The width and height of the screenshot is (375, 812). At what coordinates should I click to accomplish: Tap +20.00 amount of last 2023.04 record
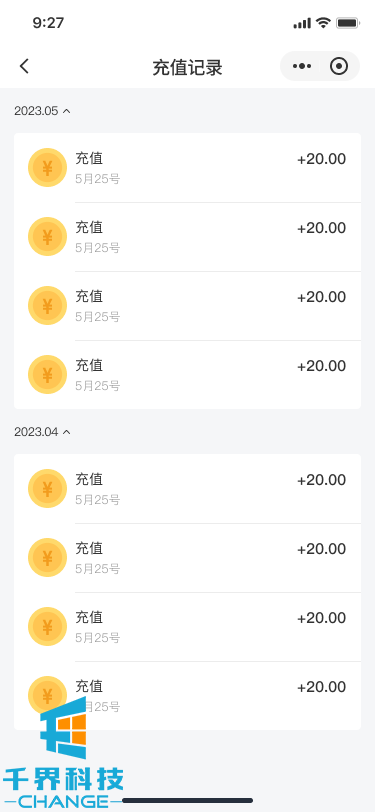click(321, 687)
